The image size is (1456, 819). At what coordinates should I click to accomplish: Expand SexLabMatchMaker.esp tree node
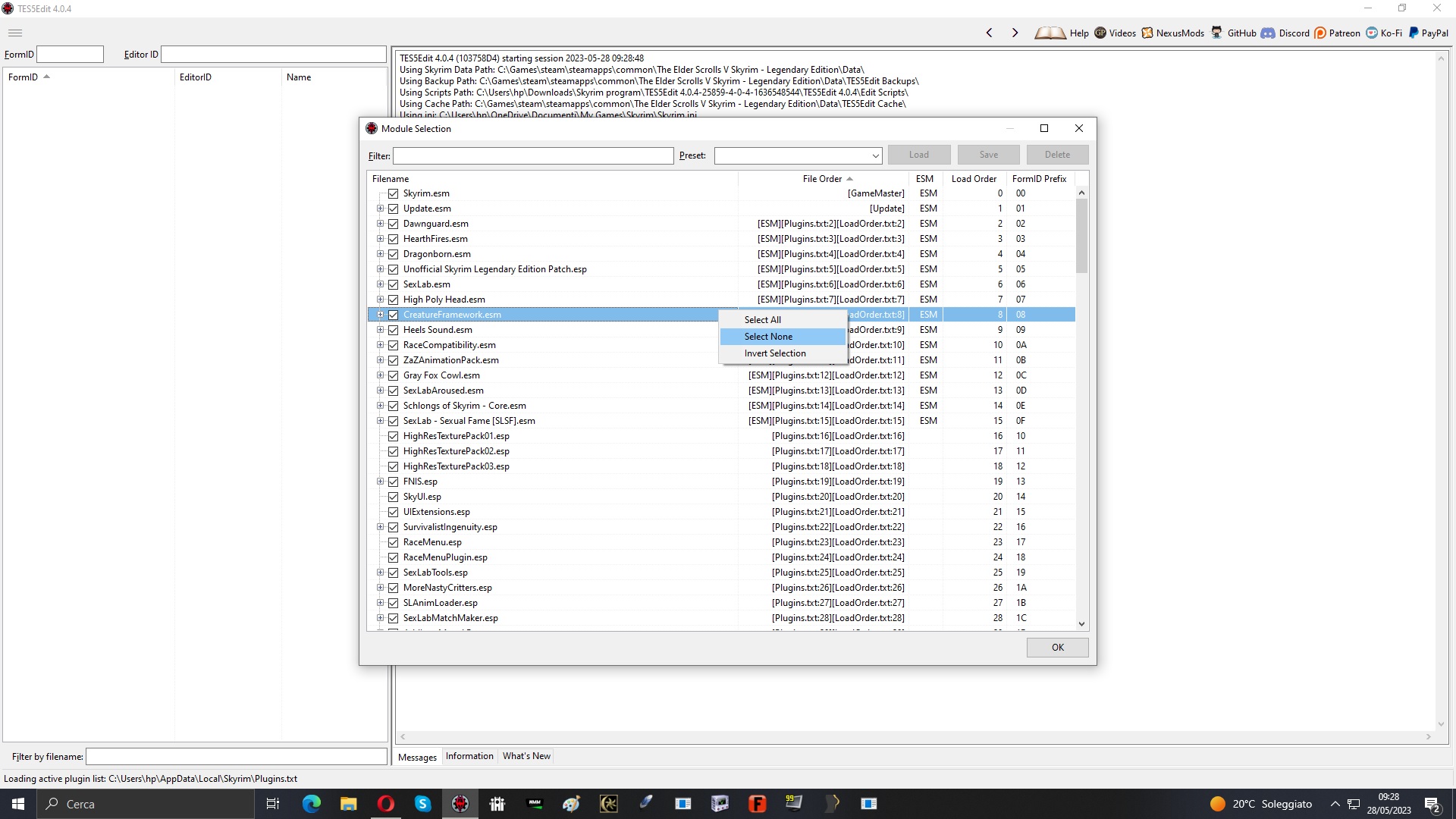(380, 618)
